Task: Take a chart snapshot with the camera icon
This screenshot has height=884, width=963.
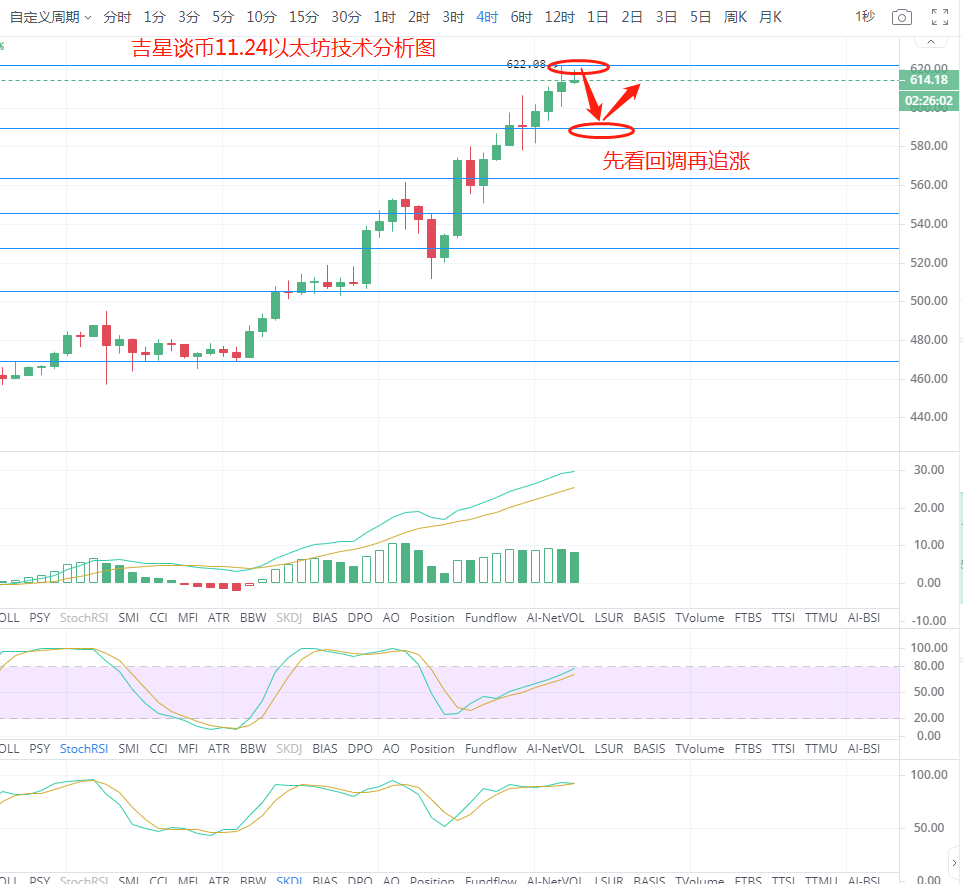Action: pyautogui.click(x=901, y=17)
